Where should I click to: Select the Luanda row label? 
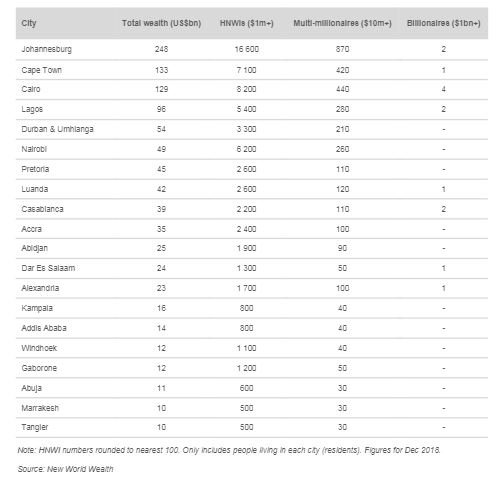[35, 189]
